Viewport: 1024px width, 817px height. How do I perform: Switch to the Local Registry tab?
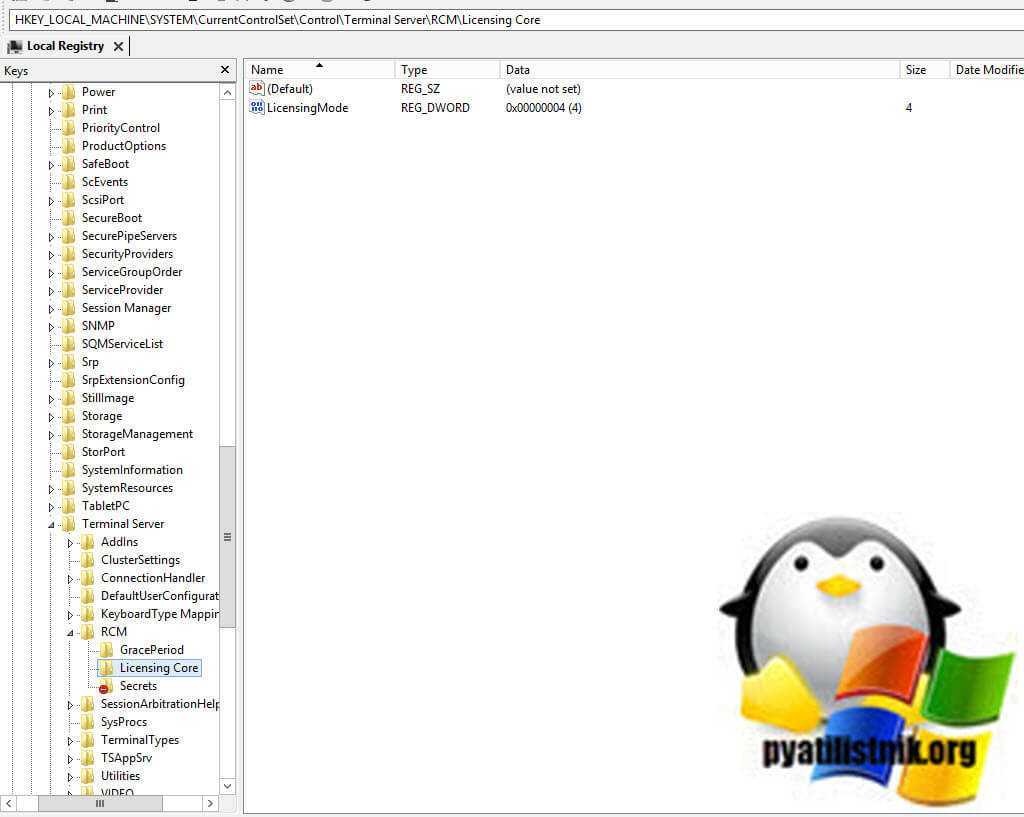pos(65,46)
